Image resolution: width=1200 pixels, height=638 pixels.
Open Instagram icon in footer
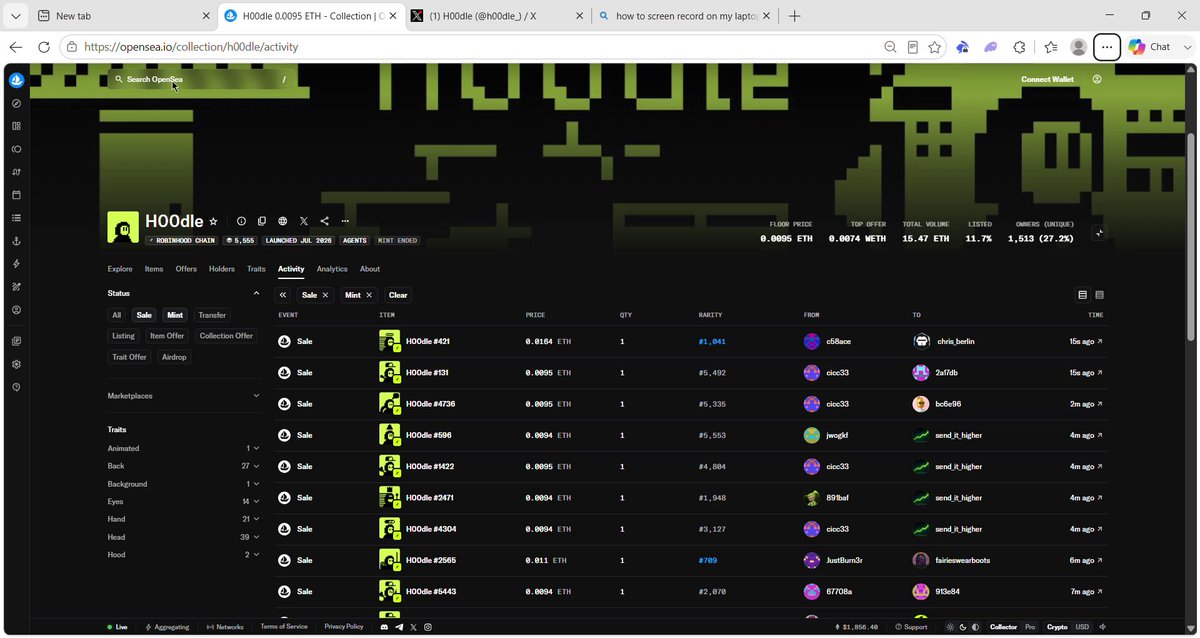pos(428,627)
